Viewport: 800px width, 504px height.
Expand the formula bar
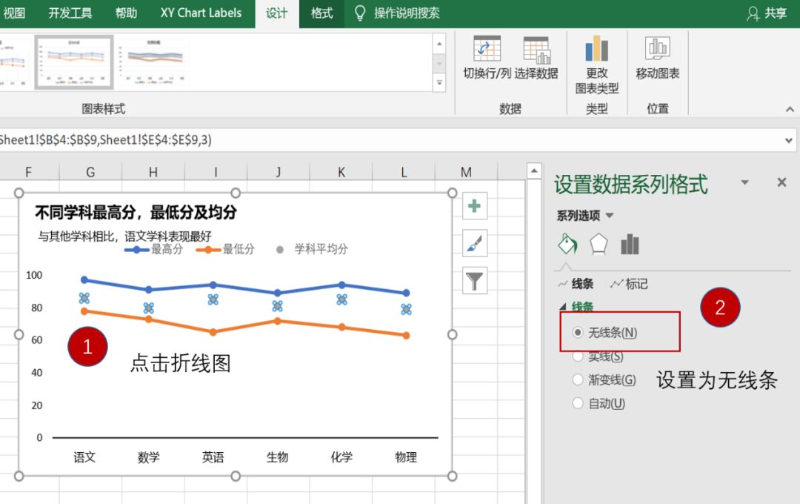[789, 140]
